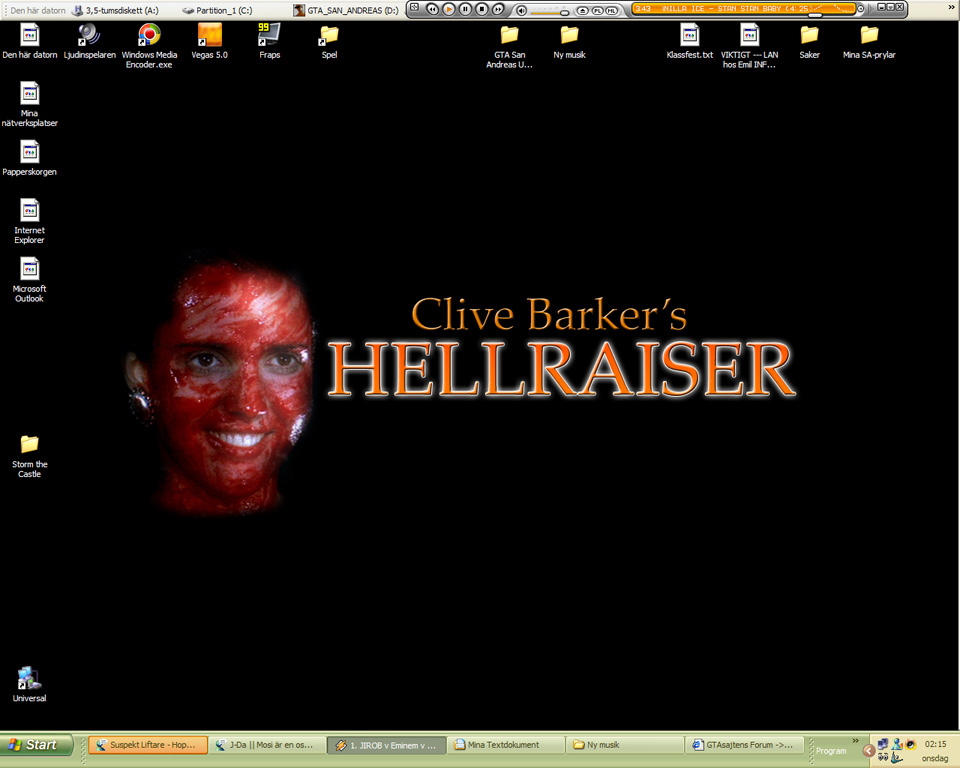
Task: Select the Mina SA-prylar folder
Action: pos(869,41)
